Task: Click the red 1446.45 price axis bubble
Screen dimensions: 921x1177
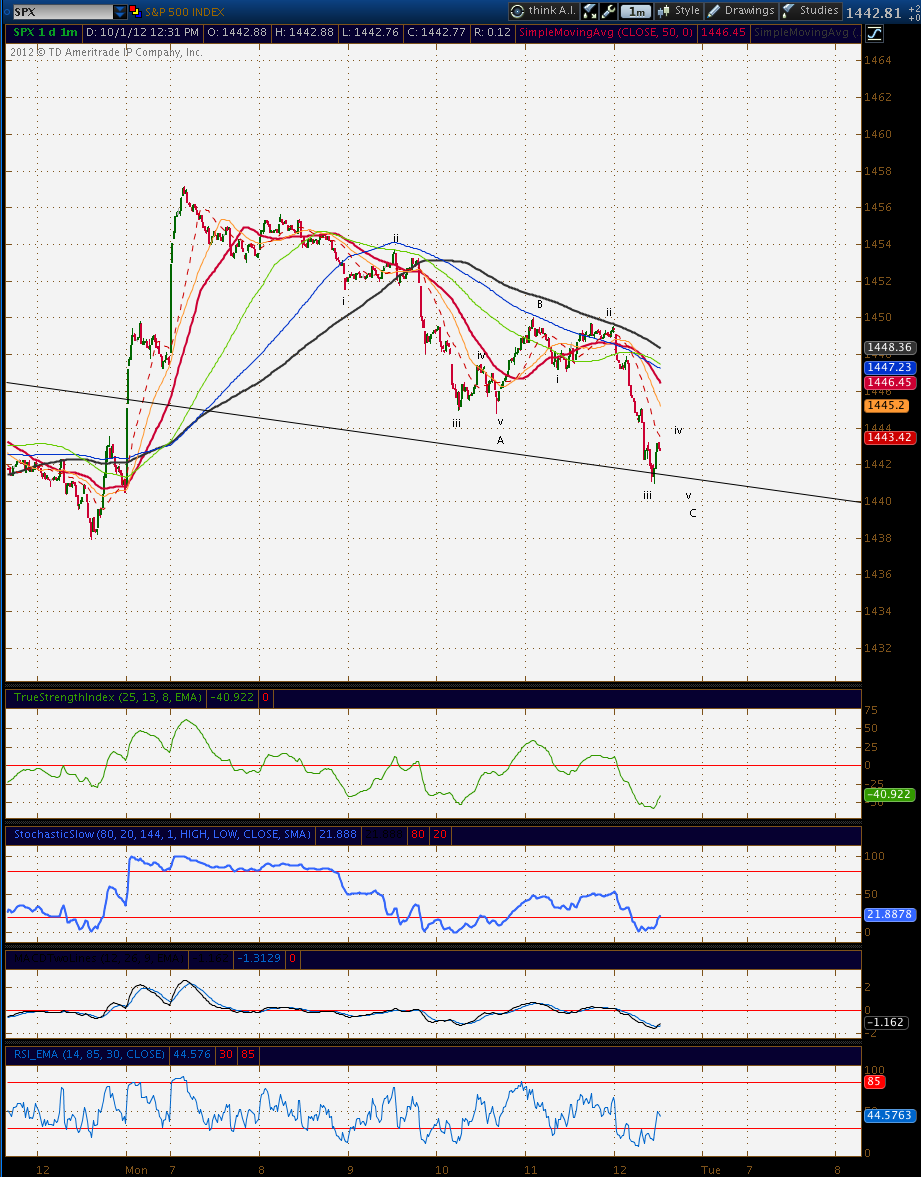Action: click(889, 382)
